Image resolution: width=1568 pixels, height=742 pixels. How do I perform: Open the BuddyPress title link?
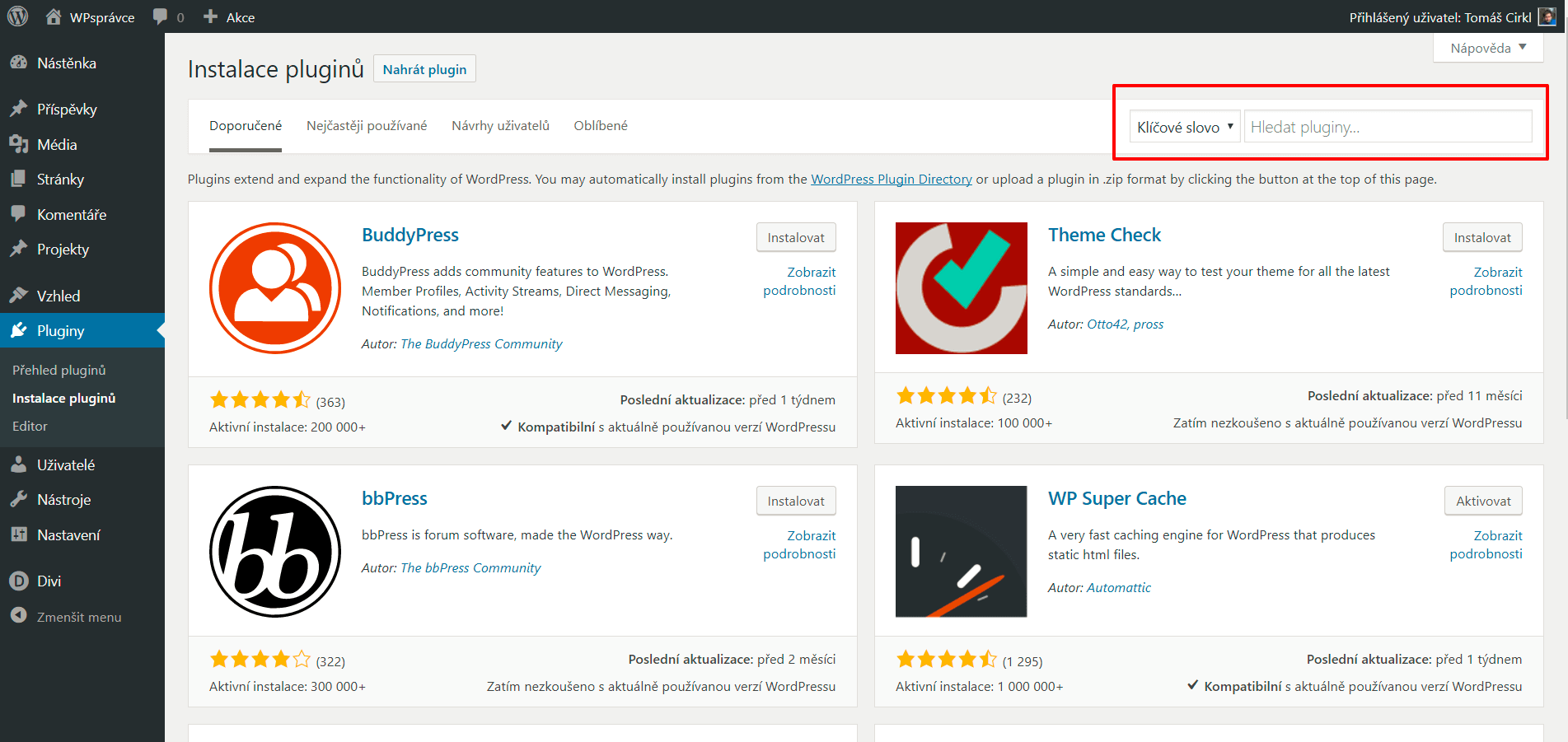coord(410,235)
